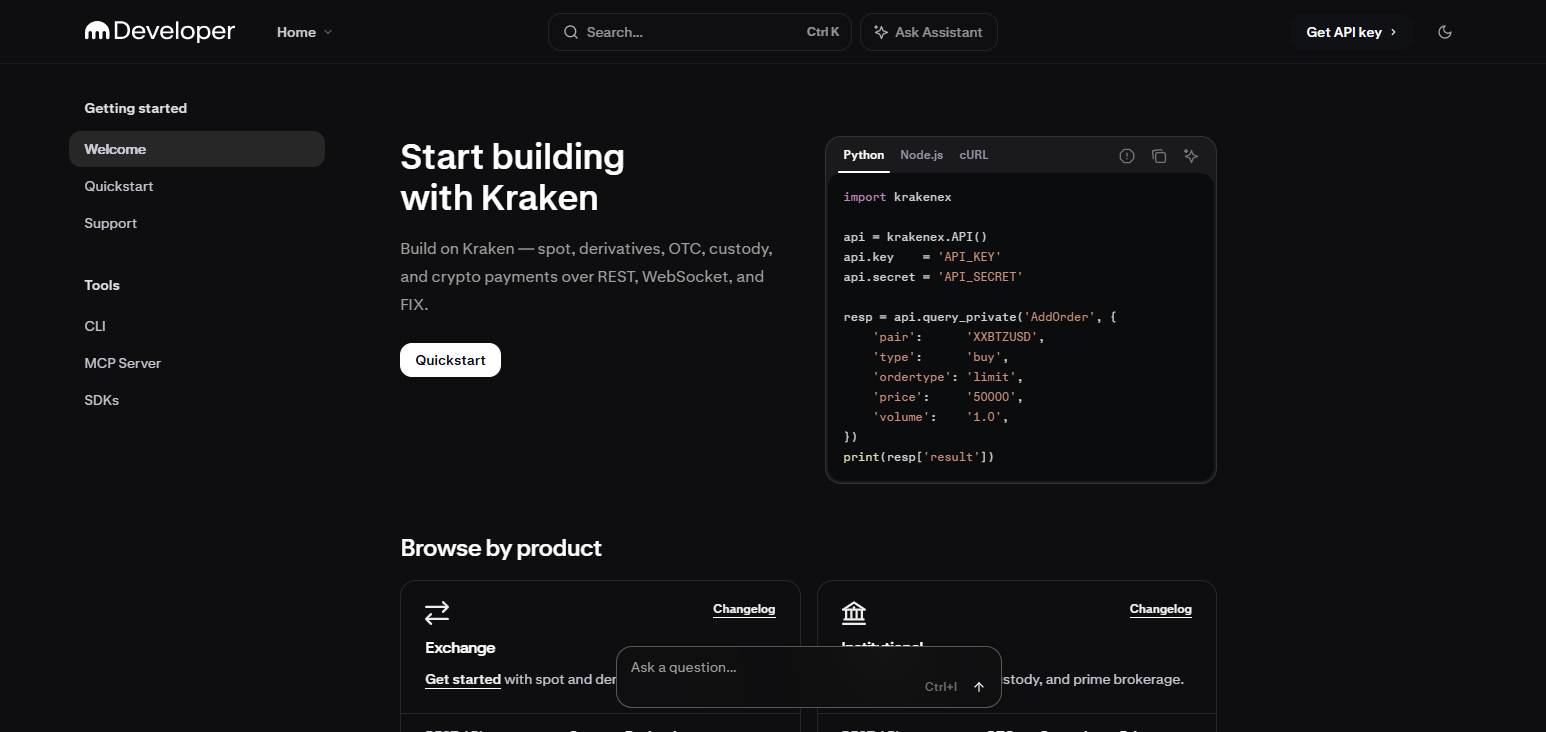Click the search magnifier icon
Image resolution: width=1546 pixels, height=732 pixels.
(571, 32)
